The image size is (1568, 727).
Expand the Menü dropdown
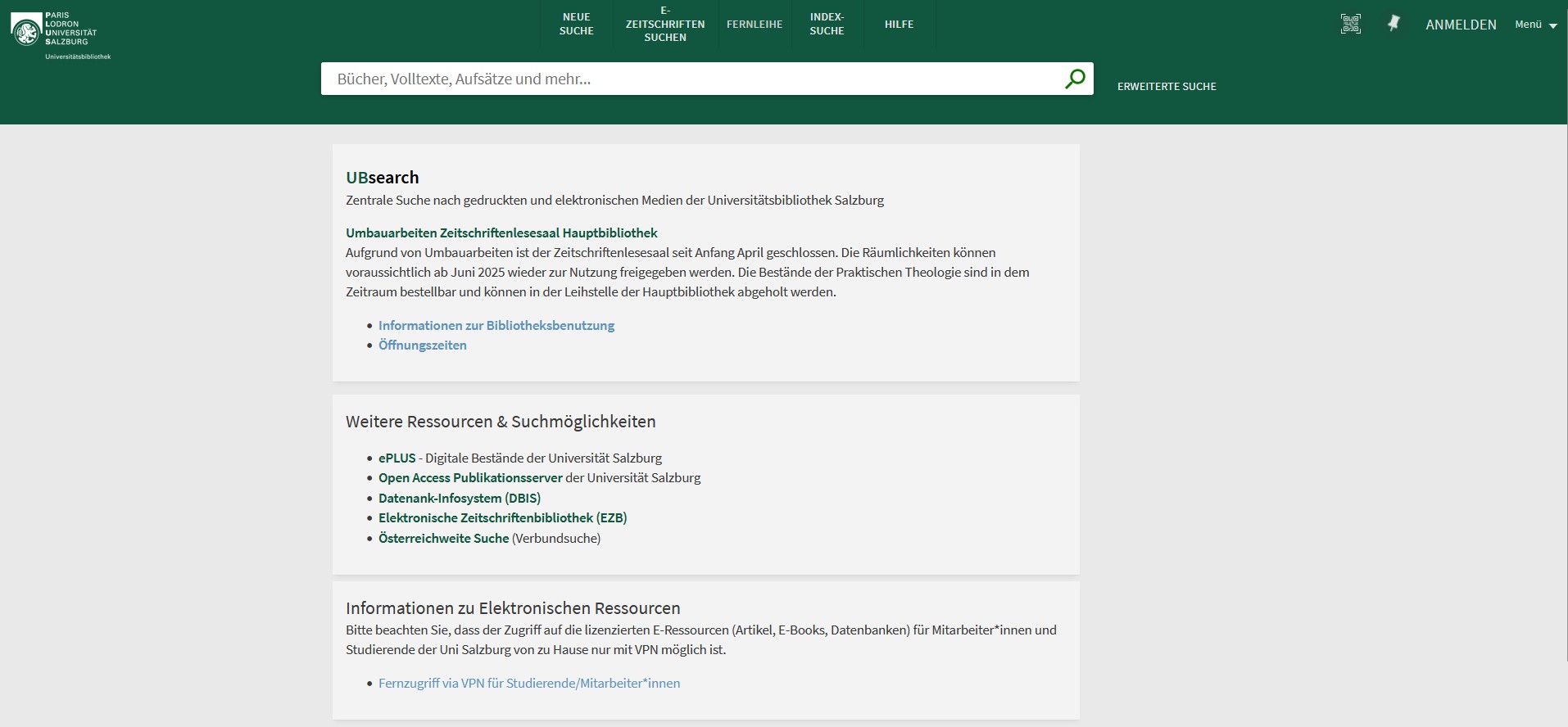[x=1535, y=25]
